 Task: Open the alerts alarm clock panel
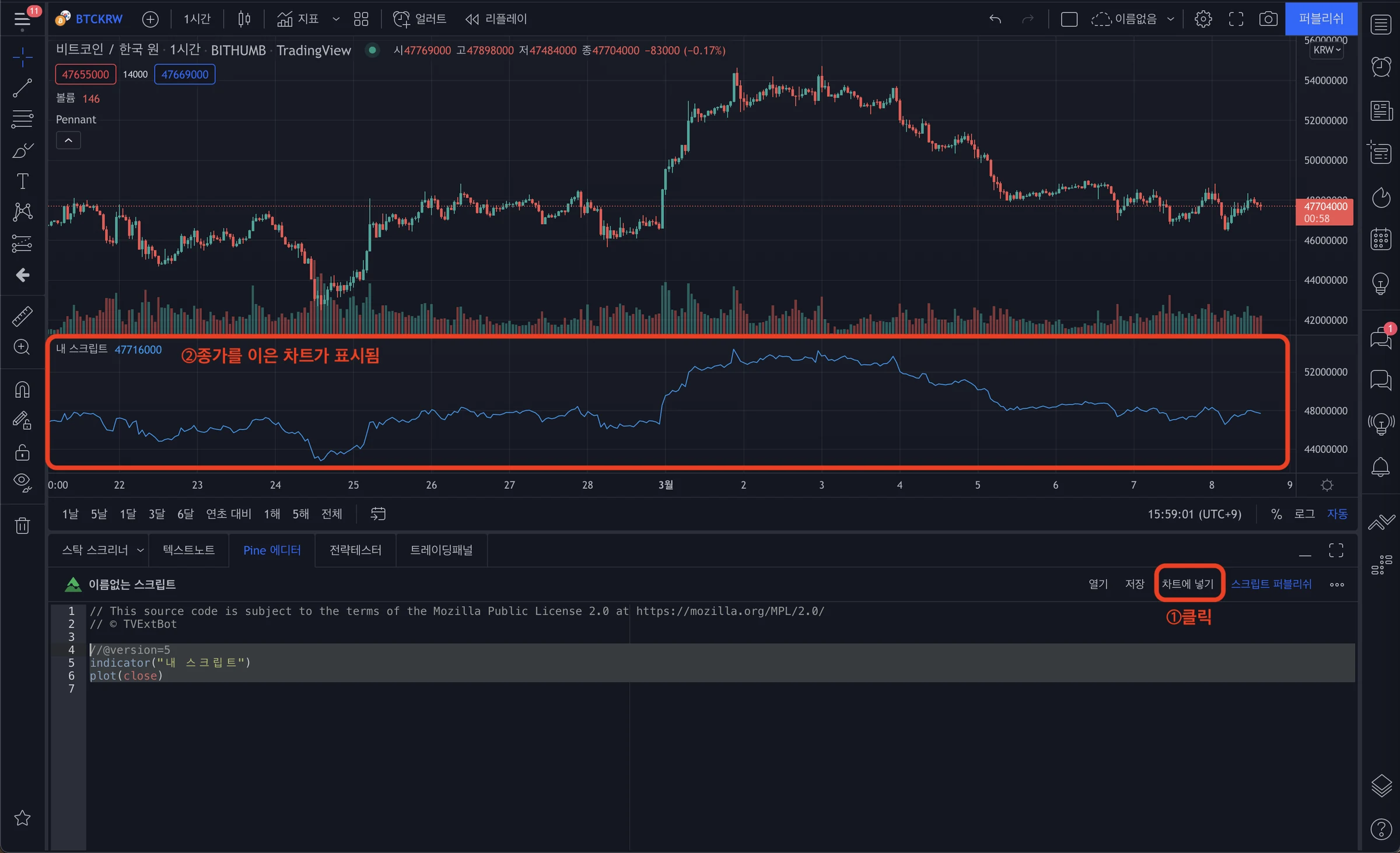point(1381,67)
